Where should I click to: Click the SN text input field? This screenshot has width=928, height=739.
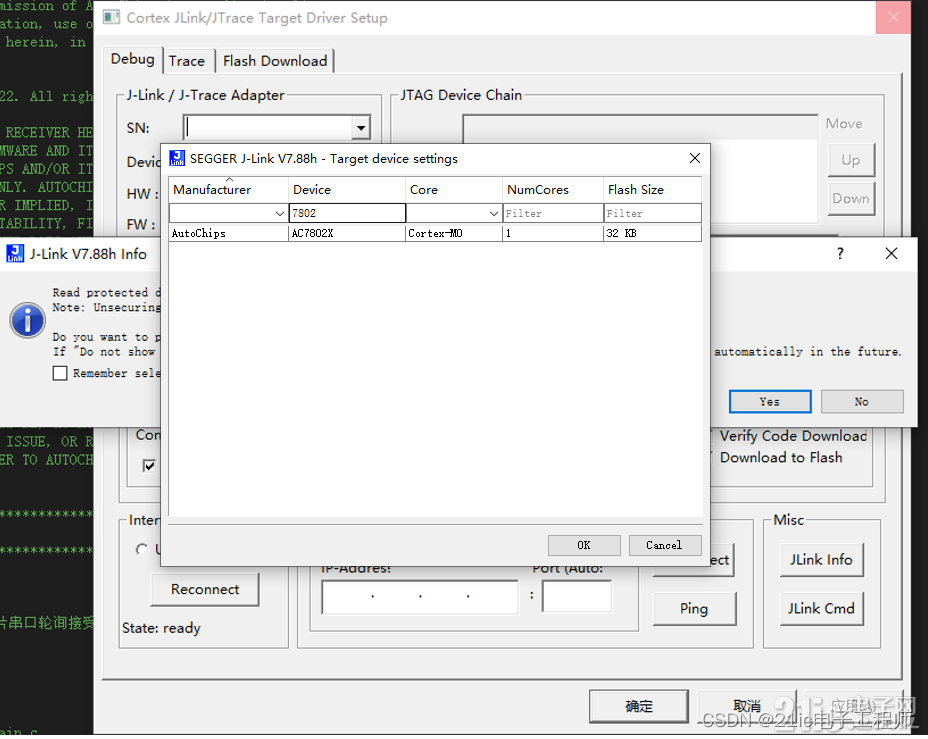(268, 128)
